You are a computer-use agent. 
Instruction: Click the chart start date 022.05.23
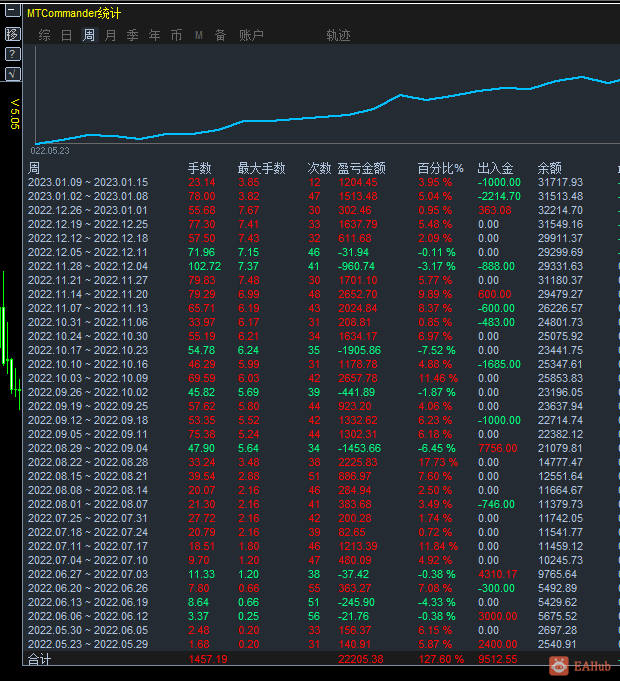[50, 151]
